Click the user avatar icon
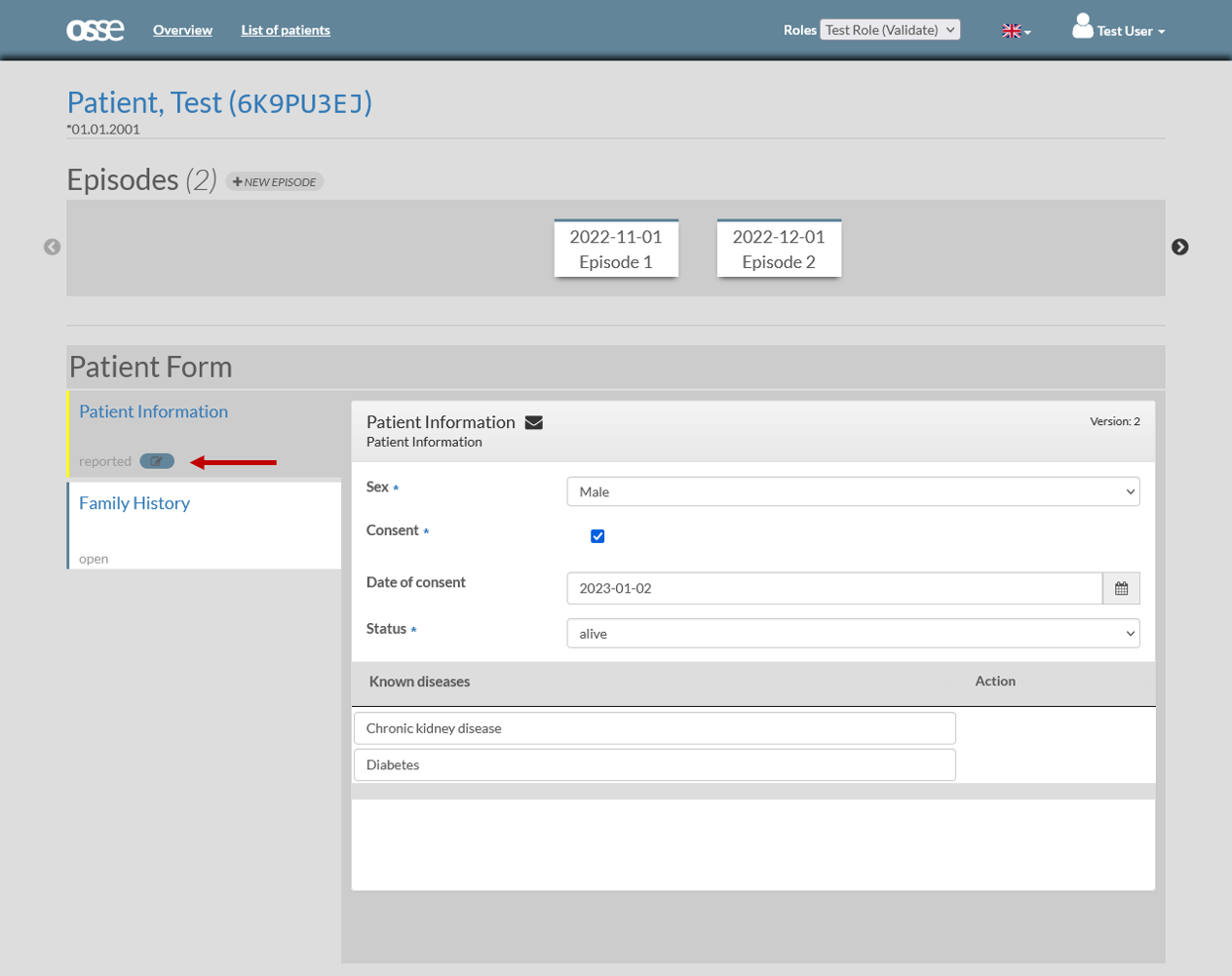This screenshot has height=976, width=1232. (1082, 26)
